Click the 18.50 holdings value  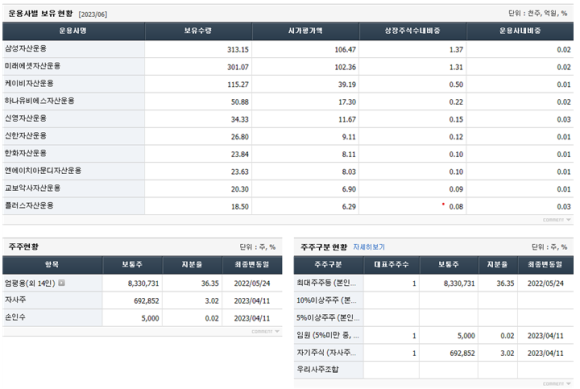click(x=240, y=206)
